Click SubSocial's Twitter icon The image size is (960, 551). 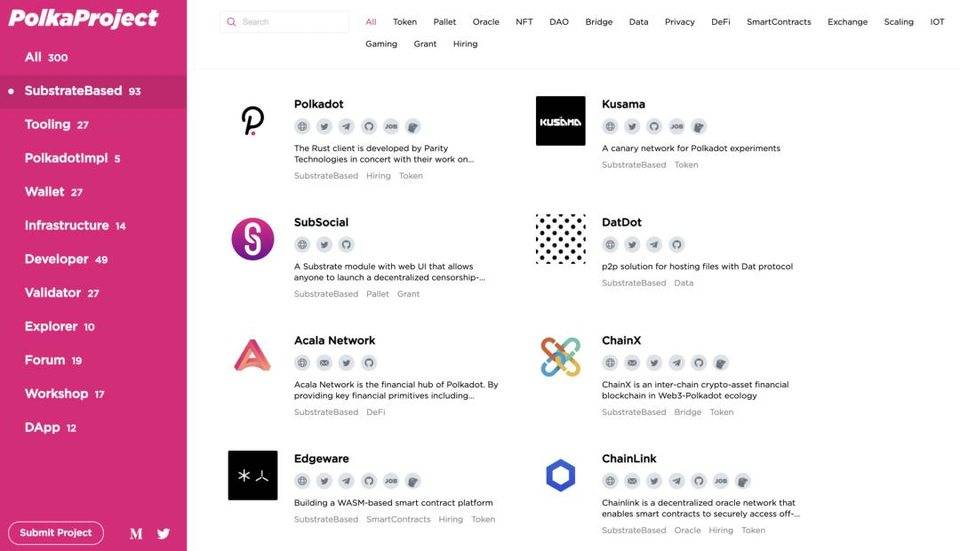[324, 244]
